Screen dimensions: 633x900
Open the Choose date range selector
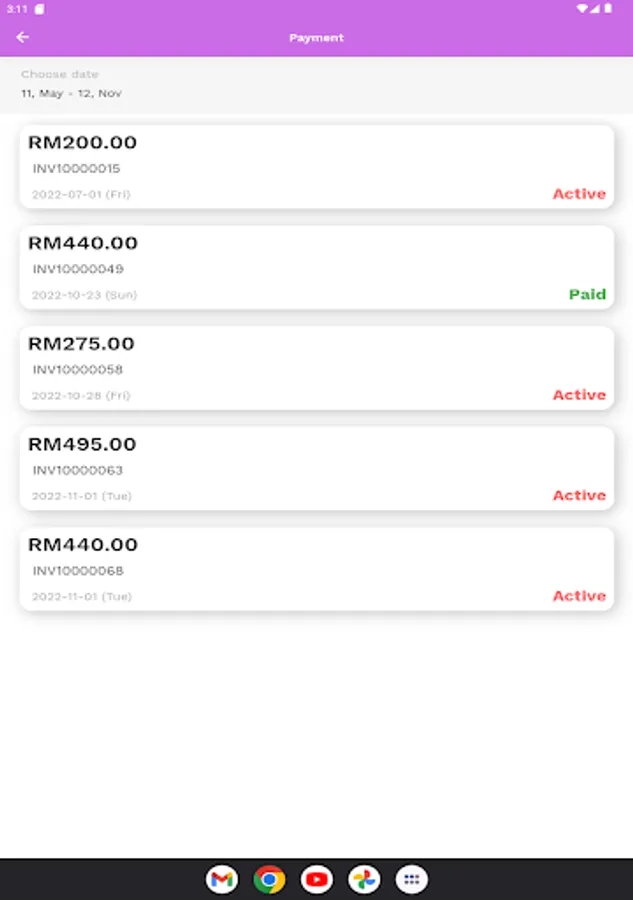tap(72, 85)
